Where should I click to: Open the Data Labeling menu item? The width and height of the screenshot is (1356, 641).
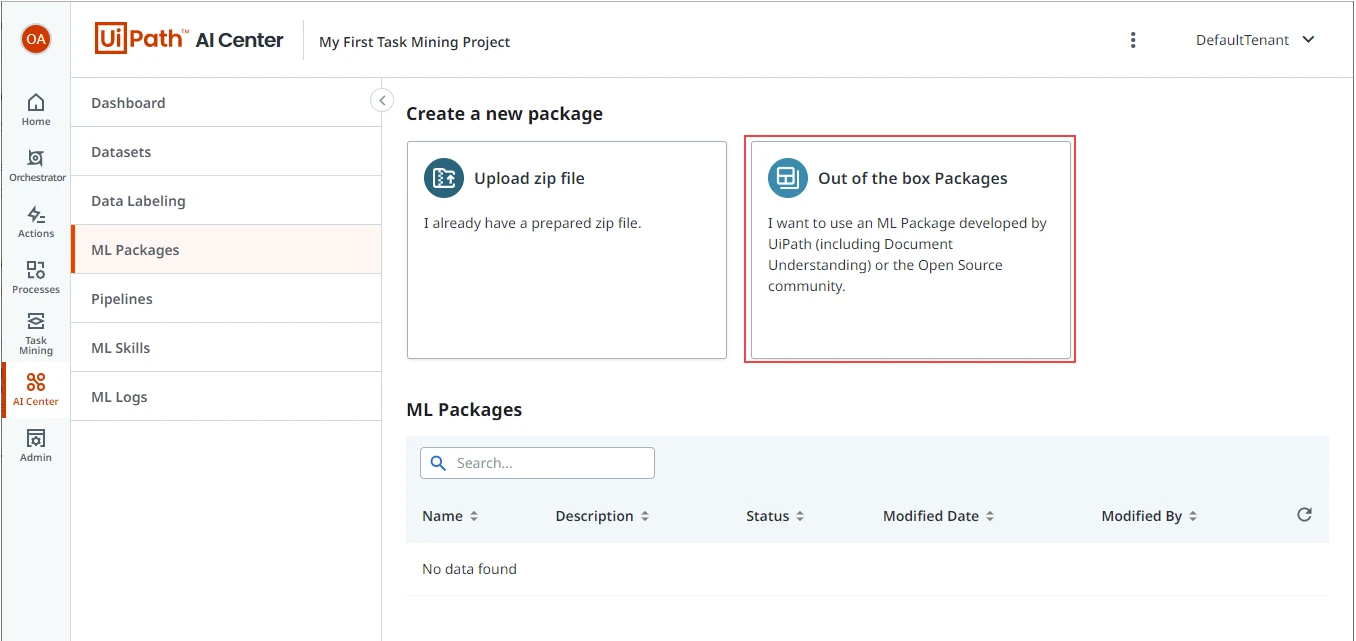click(226, 201)
